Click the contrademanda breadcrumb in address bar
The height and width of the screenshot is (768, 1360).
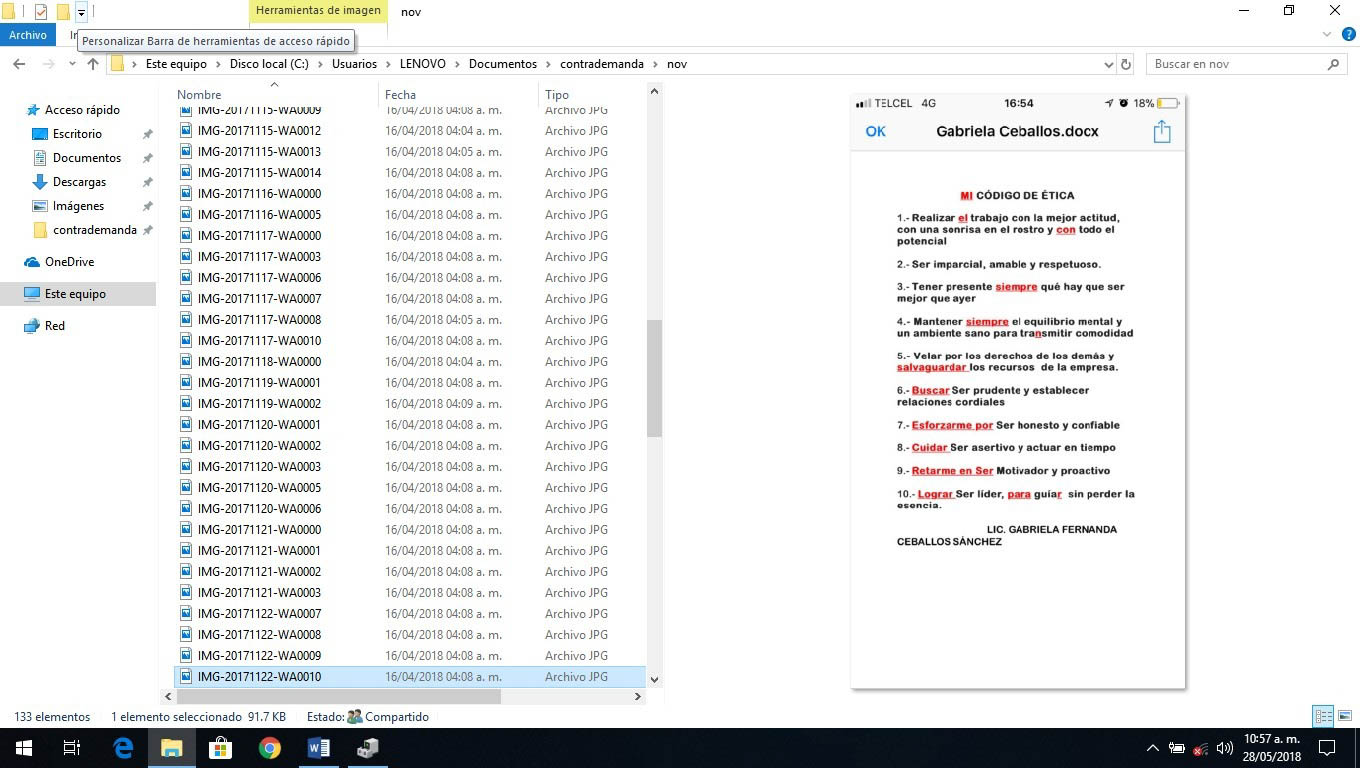(x=601, y=64)
